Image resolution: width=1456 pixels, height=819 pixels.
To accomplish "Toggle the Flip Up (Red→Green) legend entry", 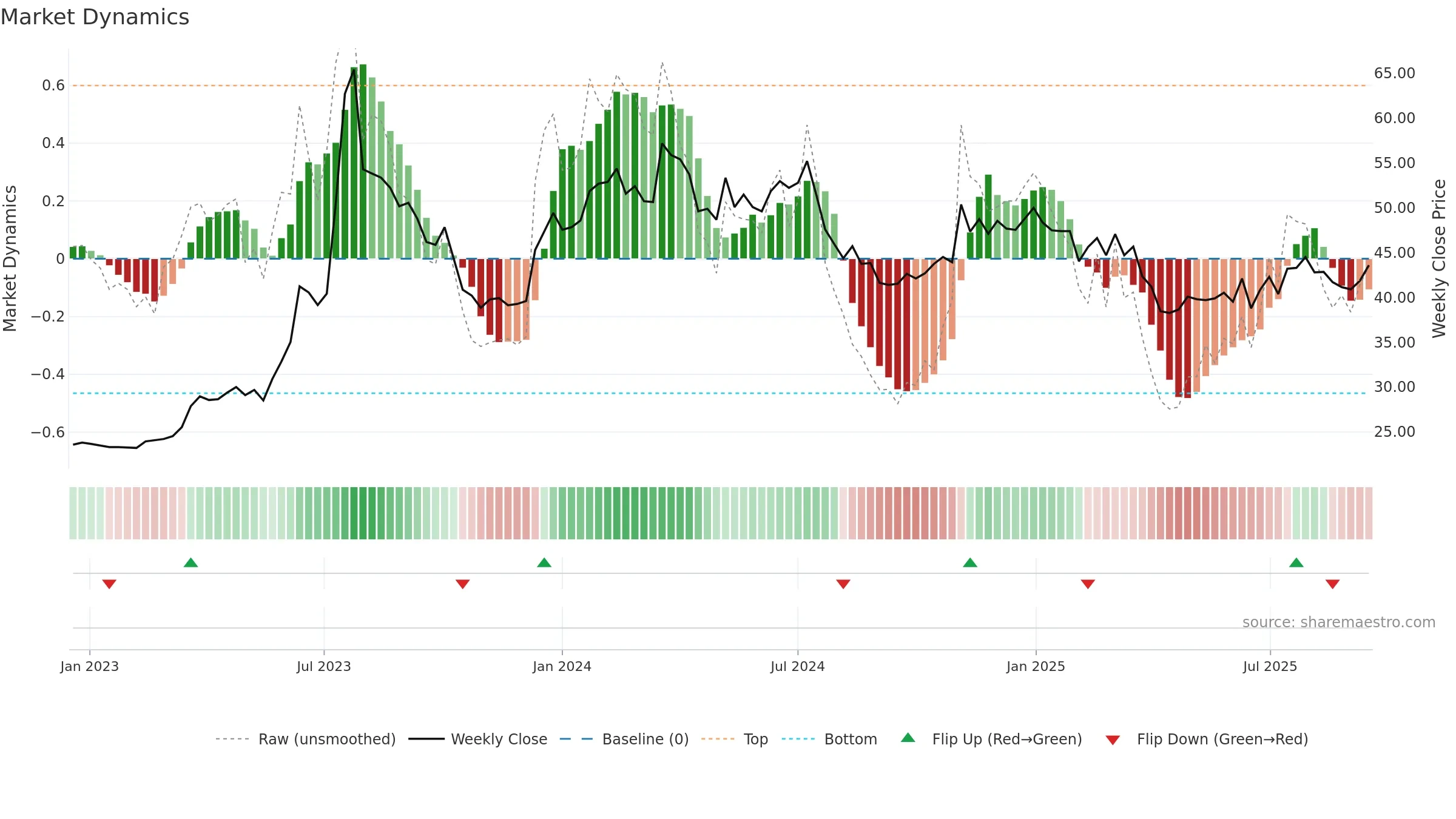I will point(991,739).
